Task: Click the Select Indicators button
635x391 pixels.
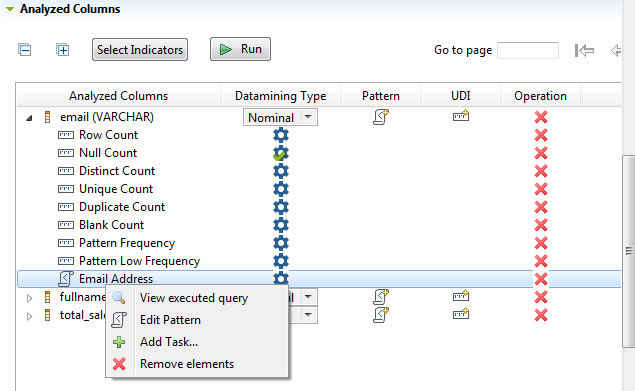Action: tap(140, 49)
